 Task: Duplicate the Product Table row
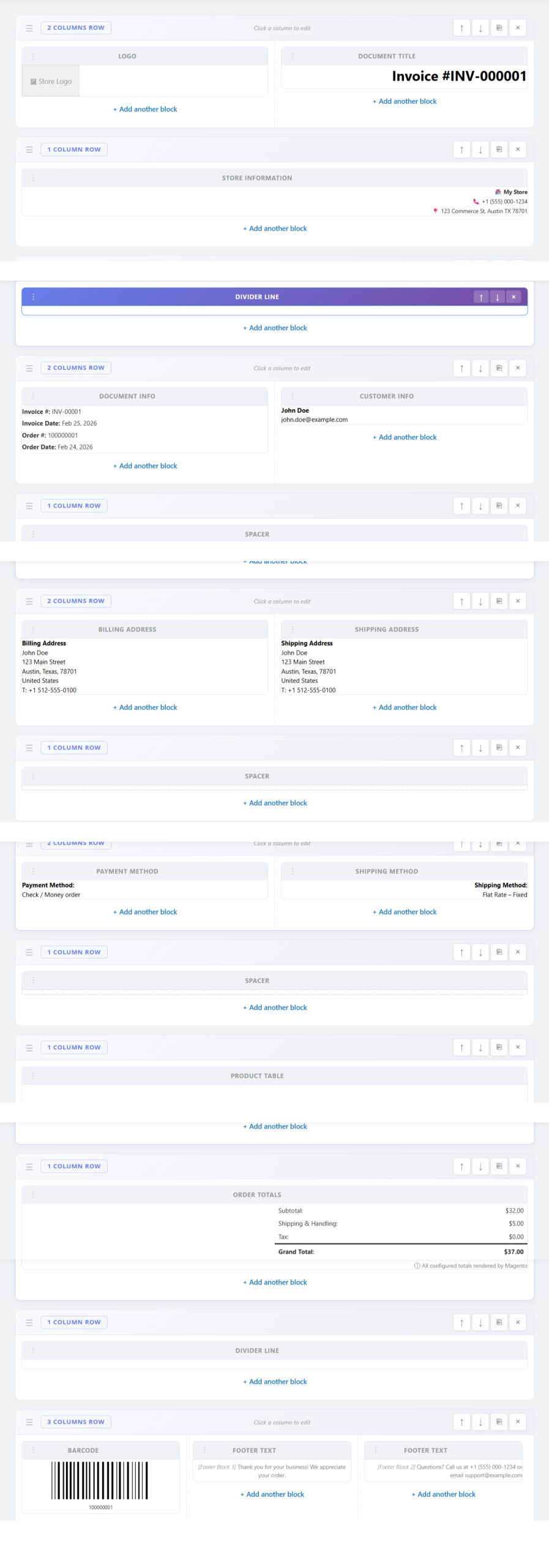pos(499,1047)
